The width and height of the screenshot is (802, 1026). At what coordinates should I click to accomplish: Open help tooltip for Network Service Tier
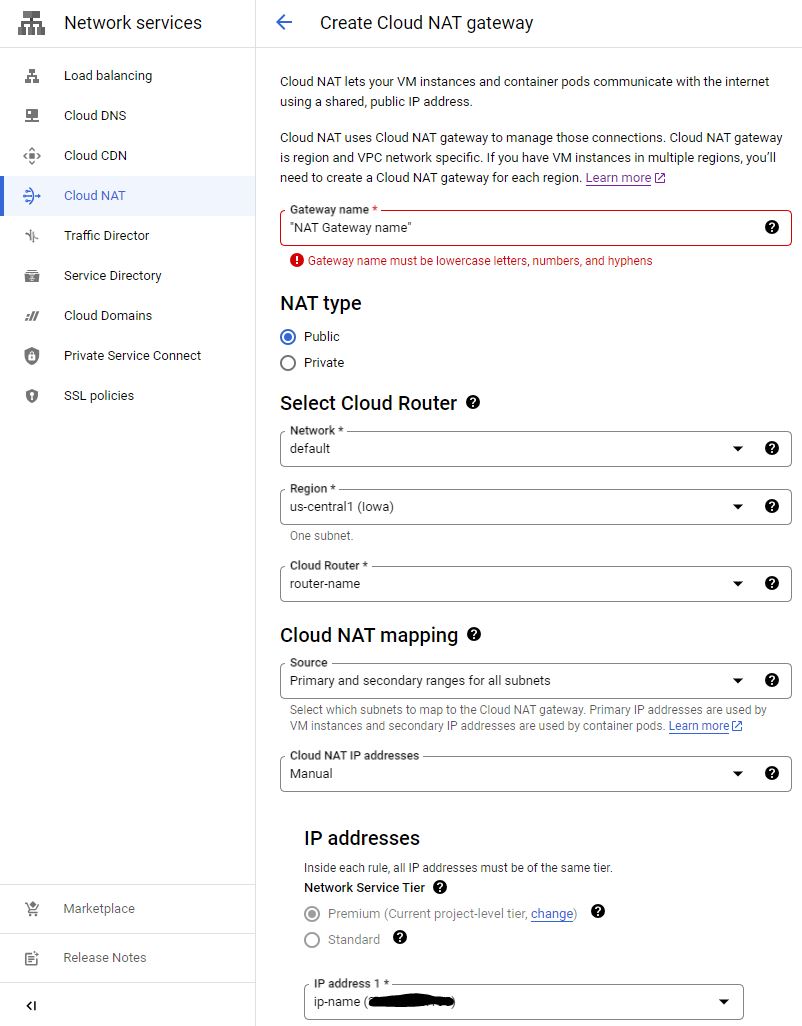coord(440,887)
